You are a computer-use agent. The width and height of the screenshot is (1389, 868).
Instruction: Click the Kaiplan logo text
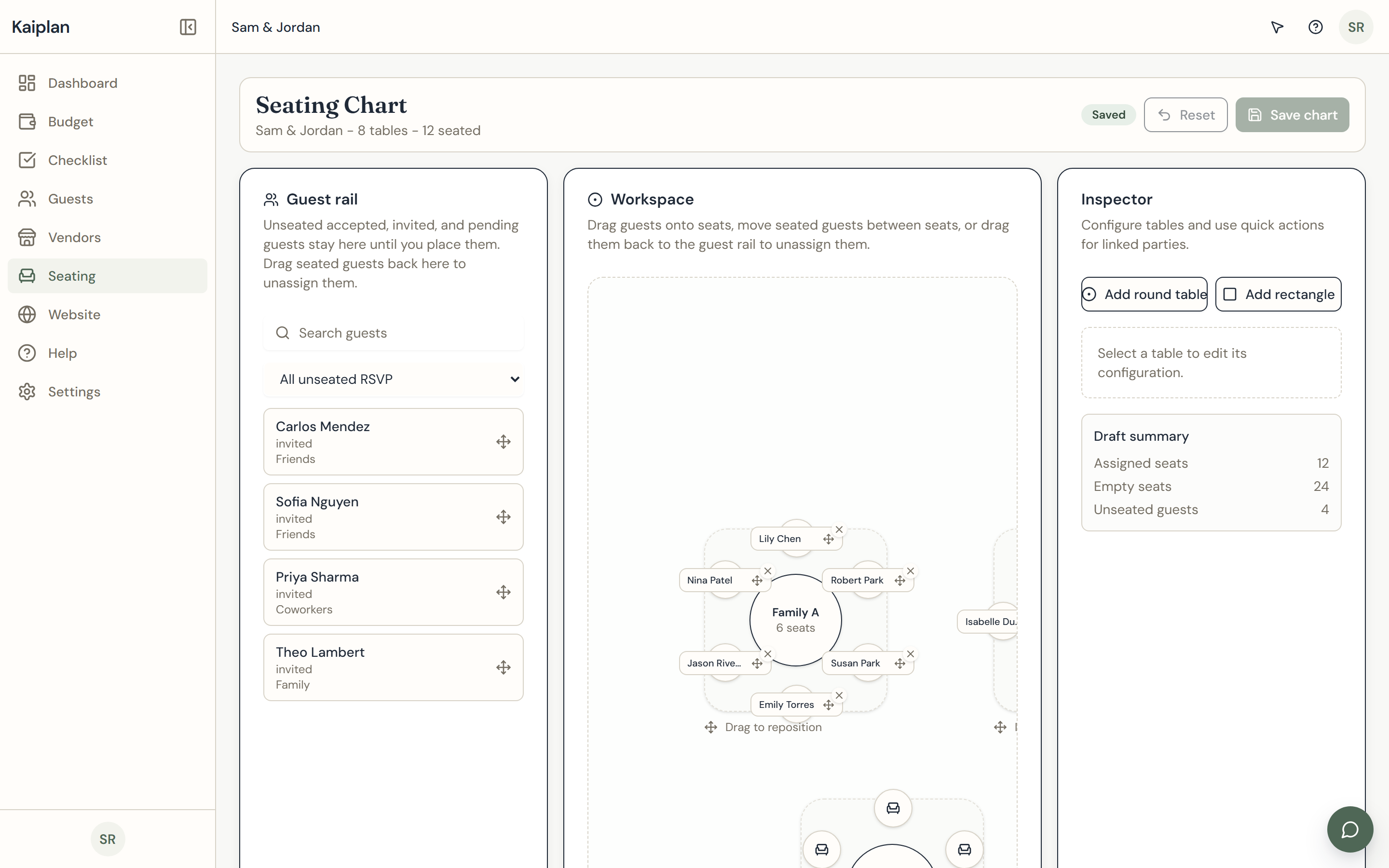tap(41, 27)
